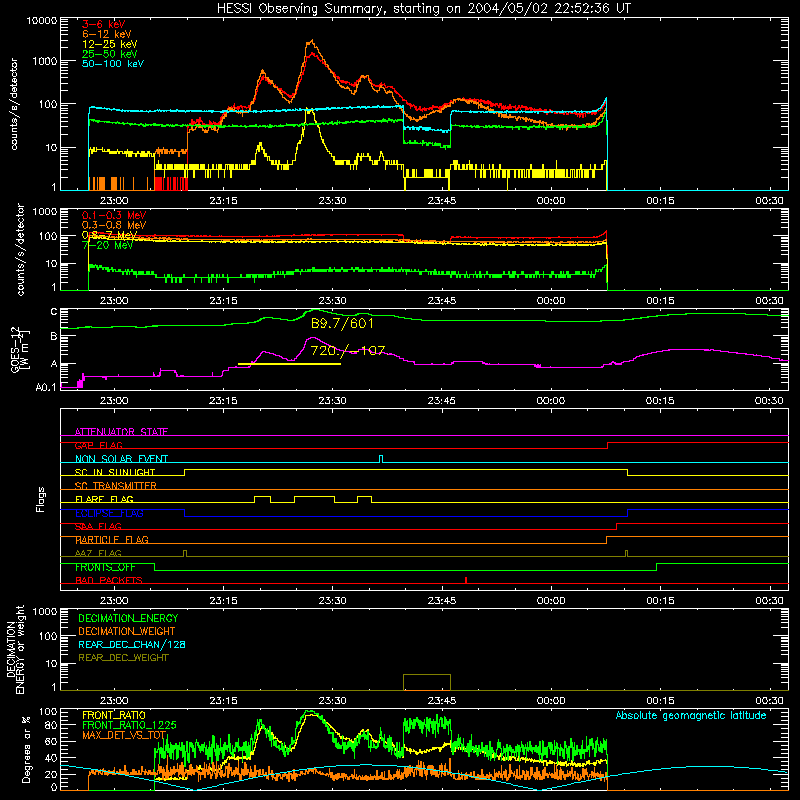The height and width of the screenshot is (800, 800).
Task: Click the 23:30 tick label under top plot
Action: (x=333, y=201)
